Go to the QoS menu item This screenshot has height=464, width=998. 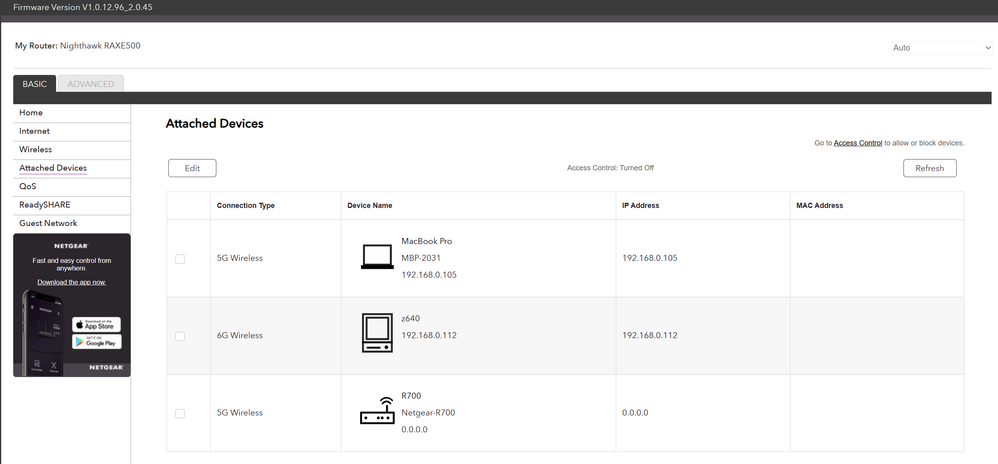pos(28,186)
